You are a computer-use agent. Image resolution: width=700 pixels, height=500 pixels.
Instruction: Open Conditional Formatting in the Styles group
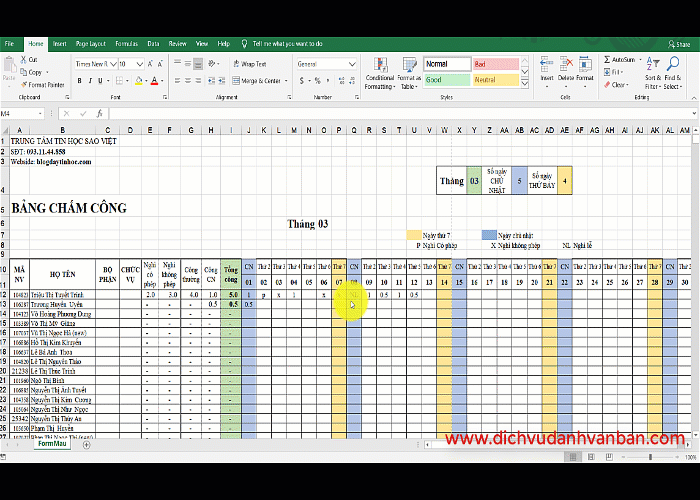point(379,74)
